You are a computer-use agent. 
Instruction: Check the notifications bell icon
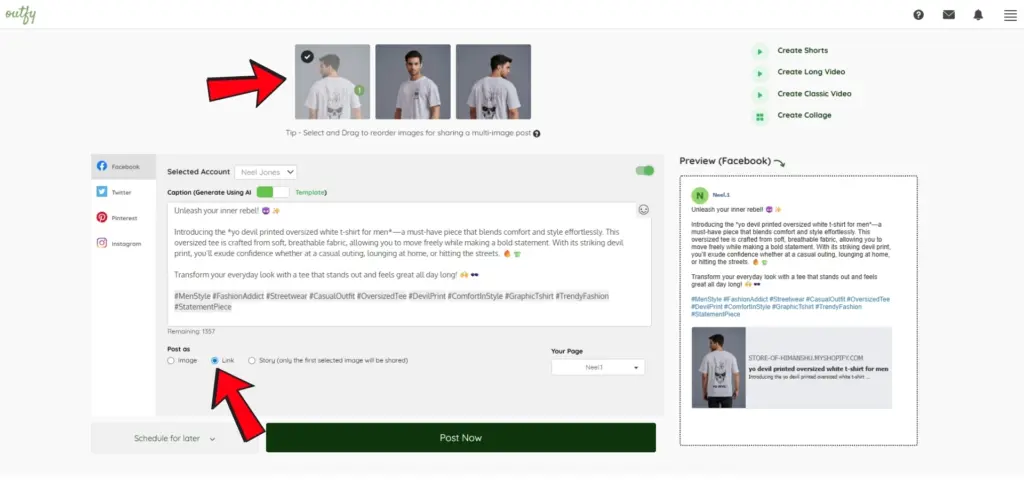(x=978, y=15)
